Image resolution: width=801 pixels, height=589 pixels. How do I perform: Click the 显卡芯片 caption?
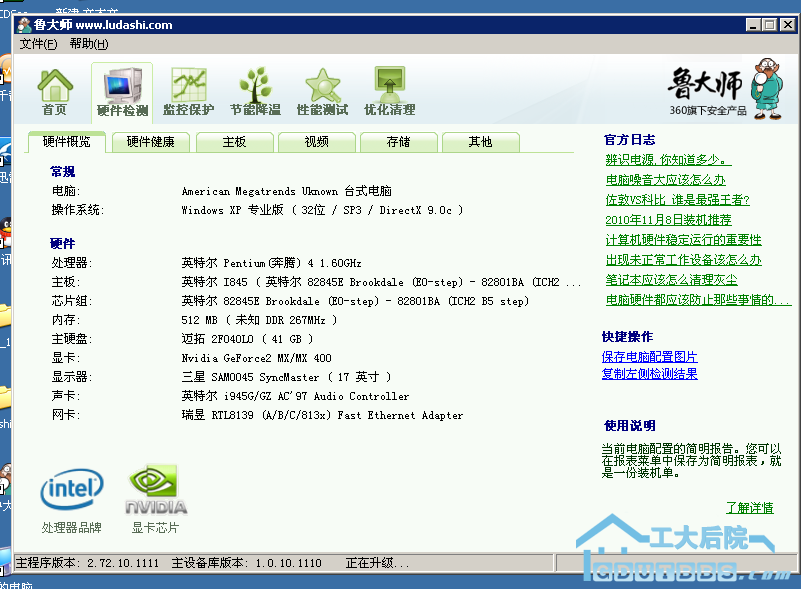(155, 528)
